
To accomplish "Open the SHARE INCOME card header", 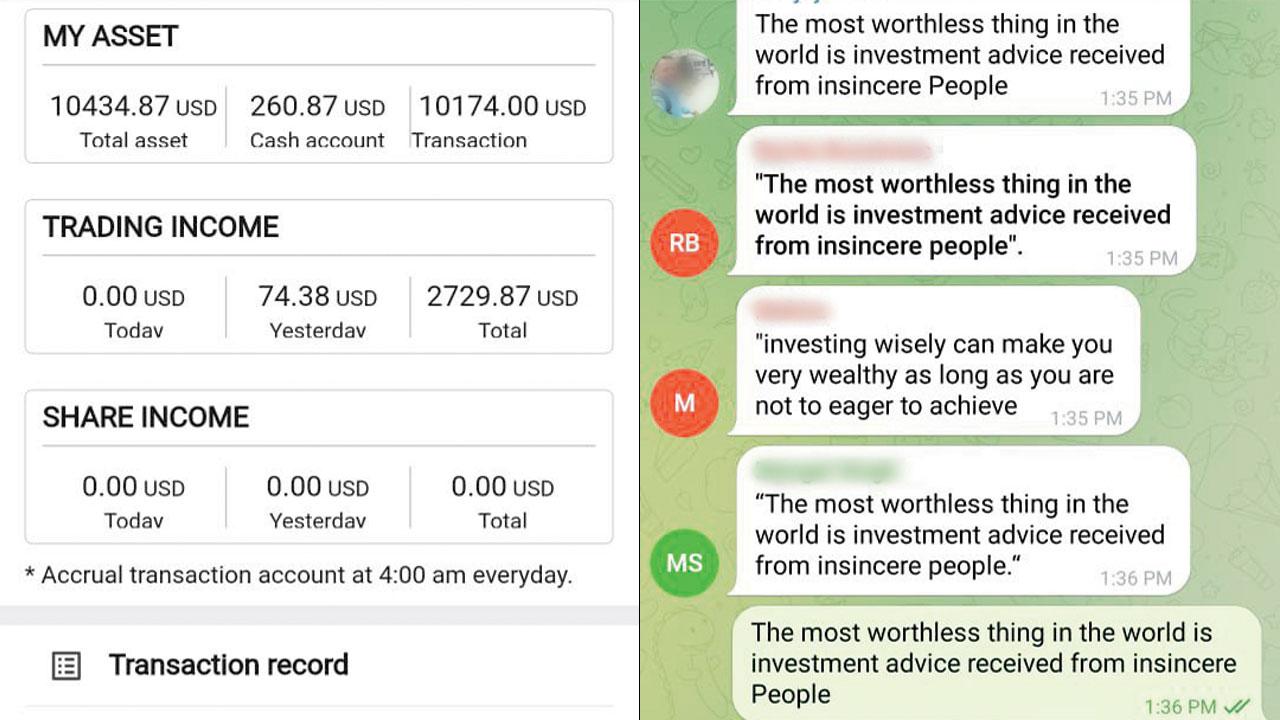I will tap(146, 417).
